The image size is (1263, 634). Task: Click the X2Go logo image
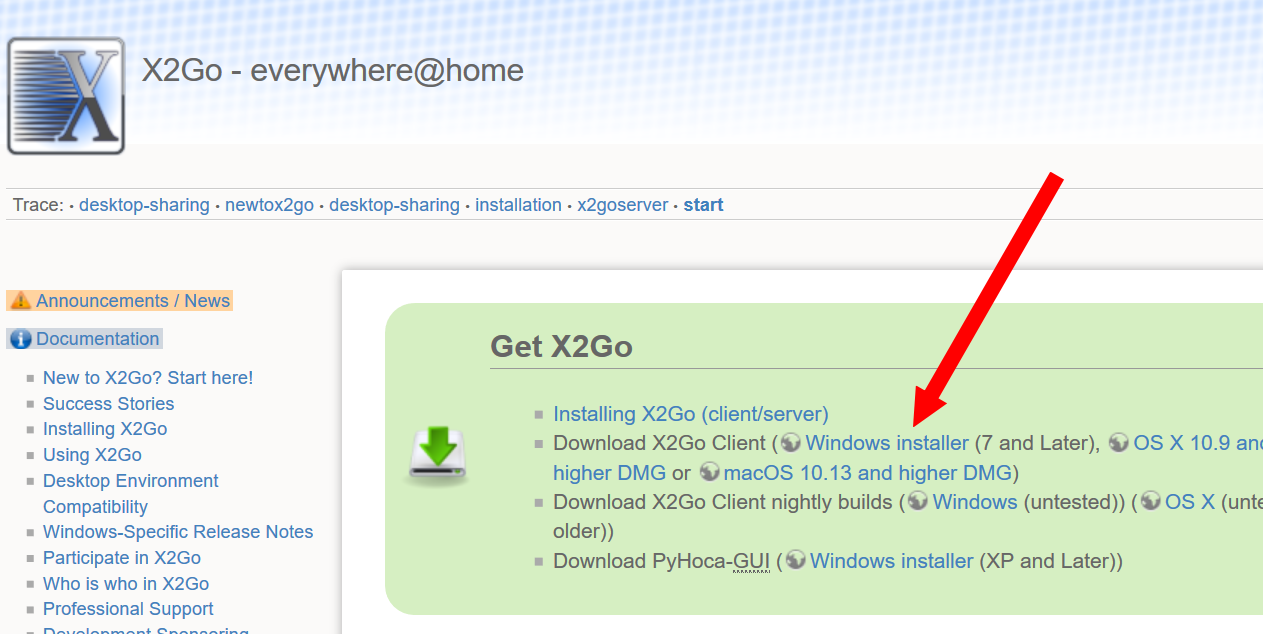pyautogui.click(x=66, y=96)
